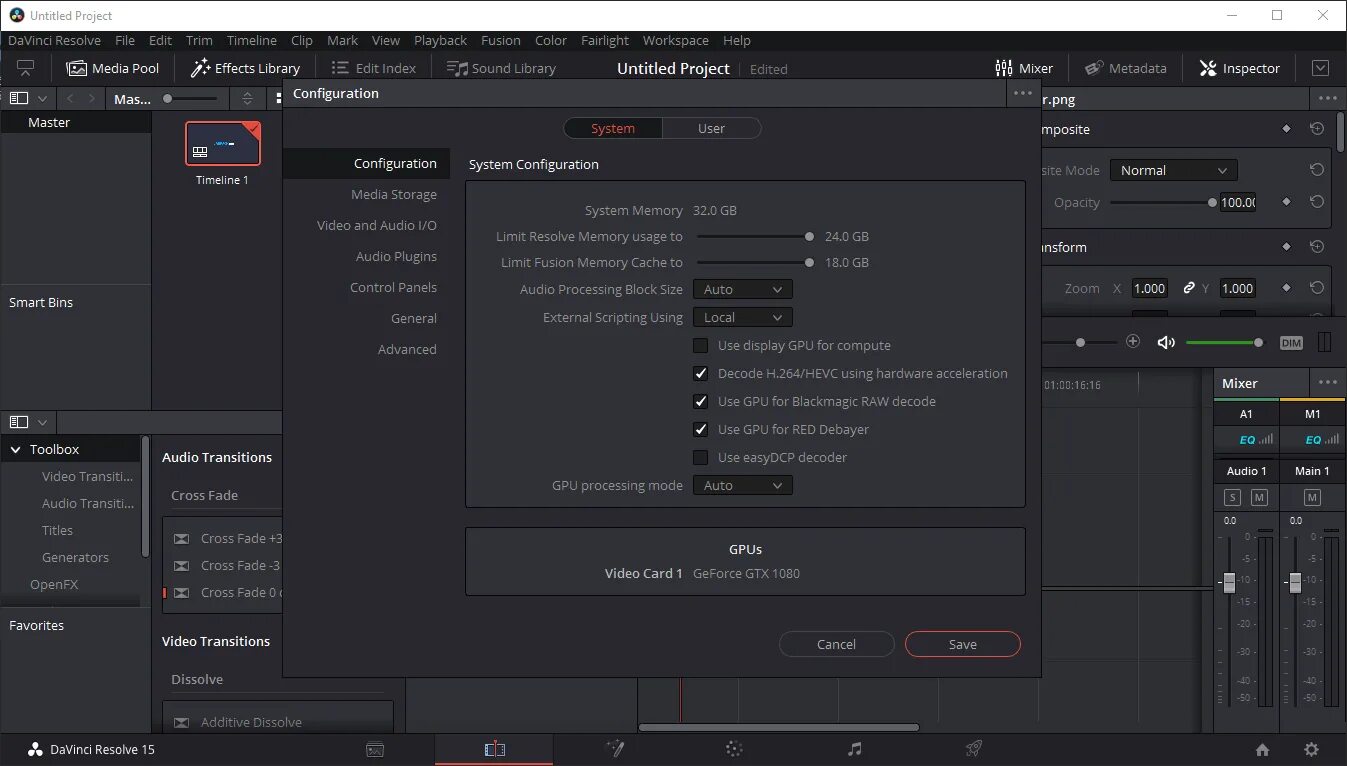
Task: Toggle the Inspector panel
Action: (1238, 68)
